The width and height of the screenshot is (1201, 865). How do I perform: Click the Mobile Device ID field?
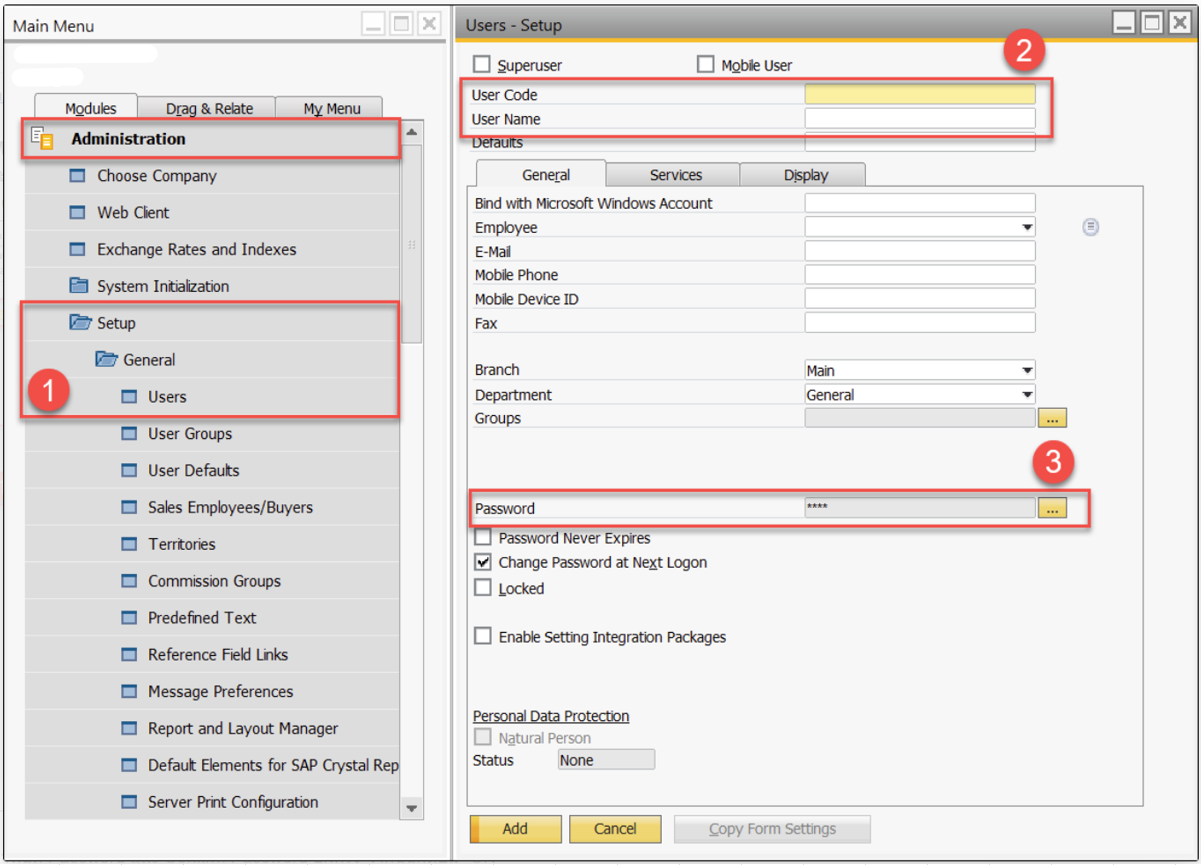[x=920, y=299]
